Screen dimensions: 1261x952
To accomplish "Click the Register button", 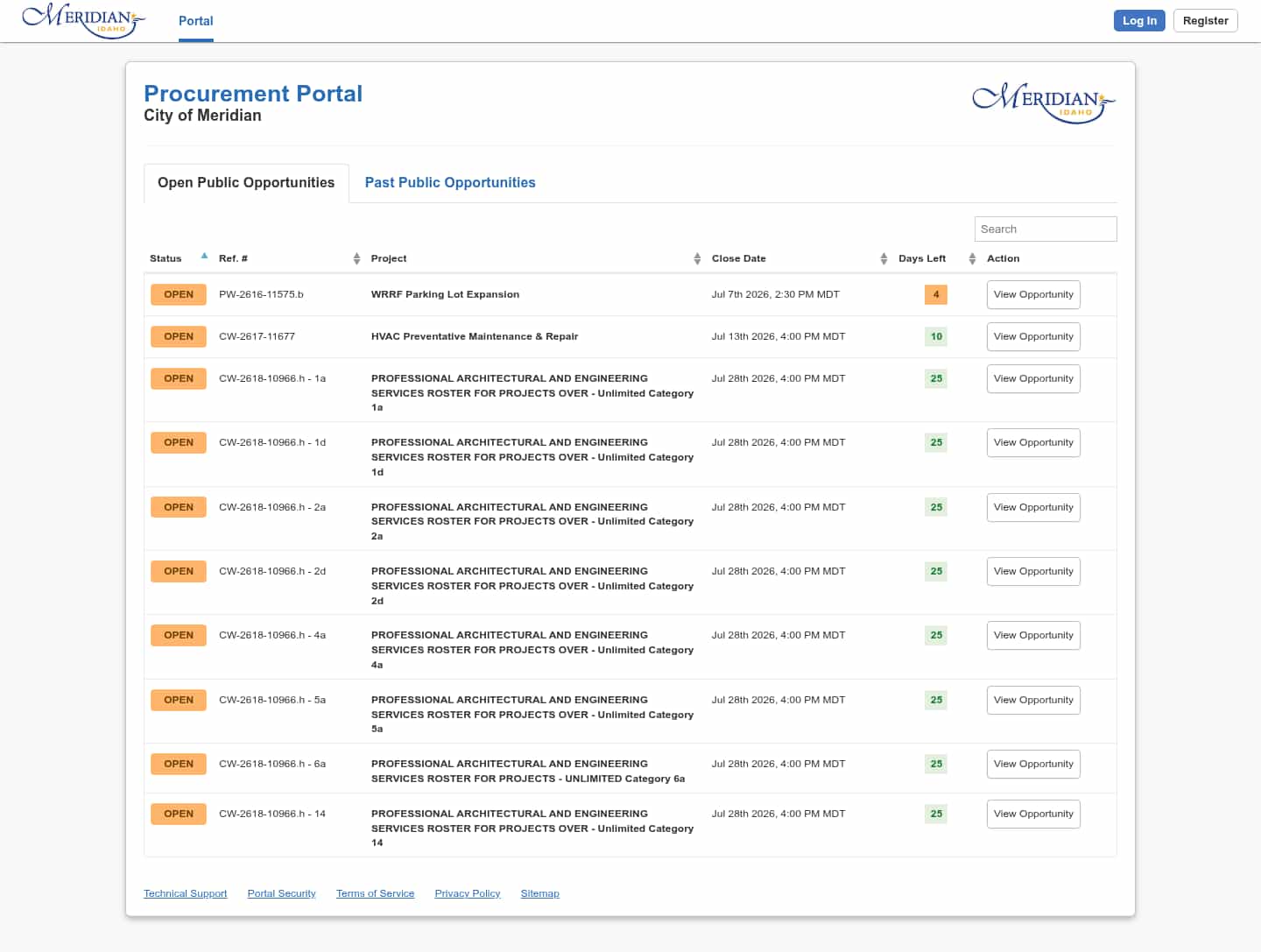I will tap(1205, 20).
